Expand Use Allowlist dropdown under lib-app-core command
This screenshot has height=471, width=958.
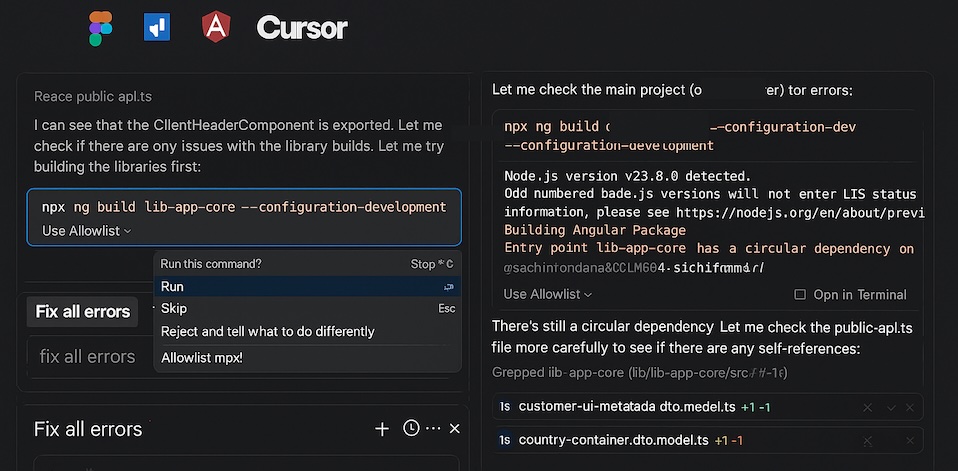87,231
